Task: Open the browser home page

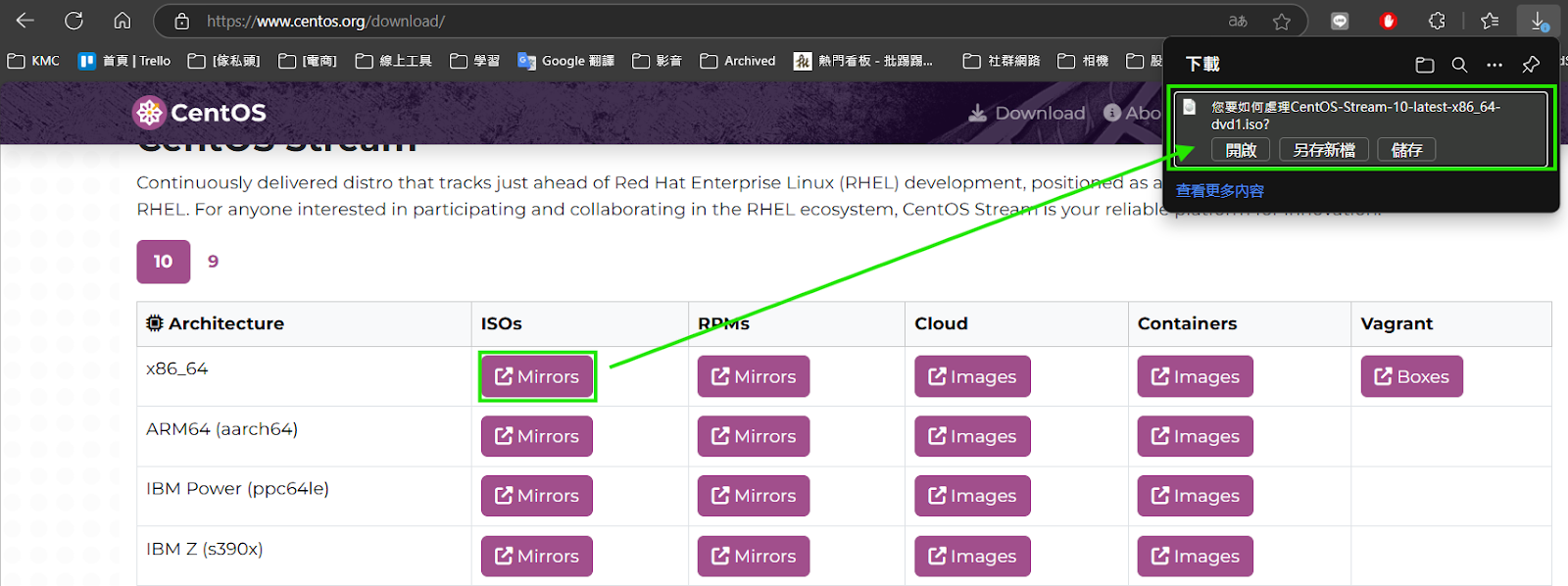Action: [122, 21]
